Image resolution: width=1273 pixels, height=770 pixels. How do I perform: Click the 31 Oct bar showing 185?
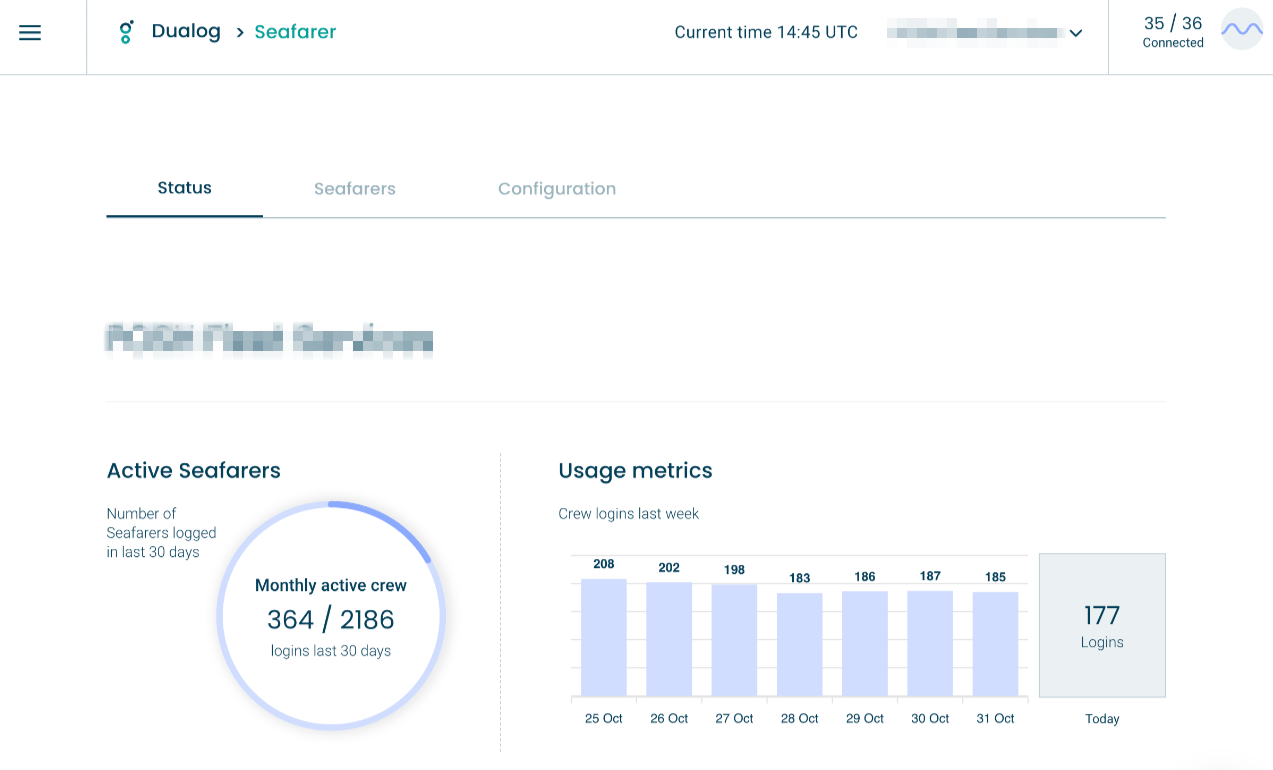(x=995, y=645)
